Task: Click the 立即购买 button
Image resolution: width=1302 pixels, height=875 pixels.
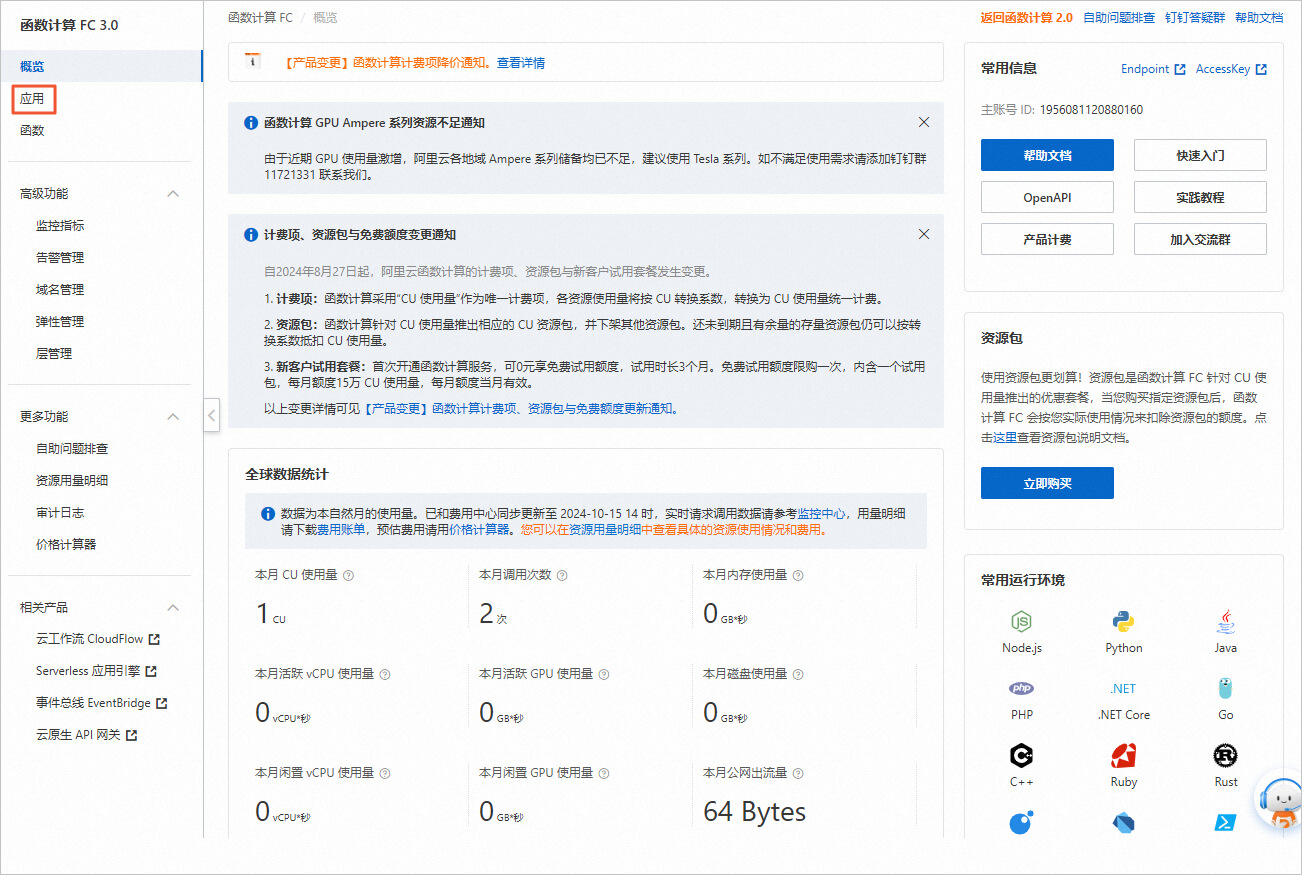Action: click(x=1047, y=483)
